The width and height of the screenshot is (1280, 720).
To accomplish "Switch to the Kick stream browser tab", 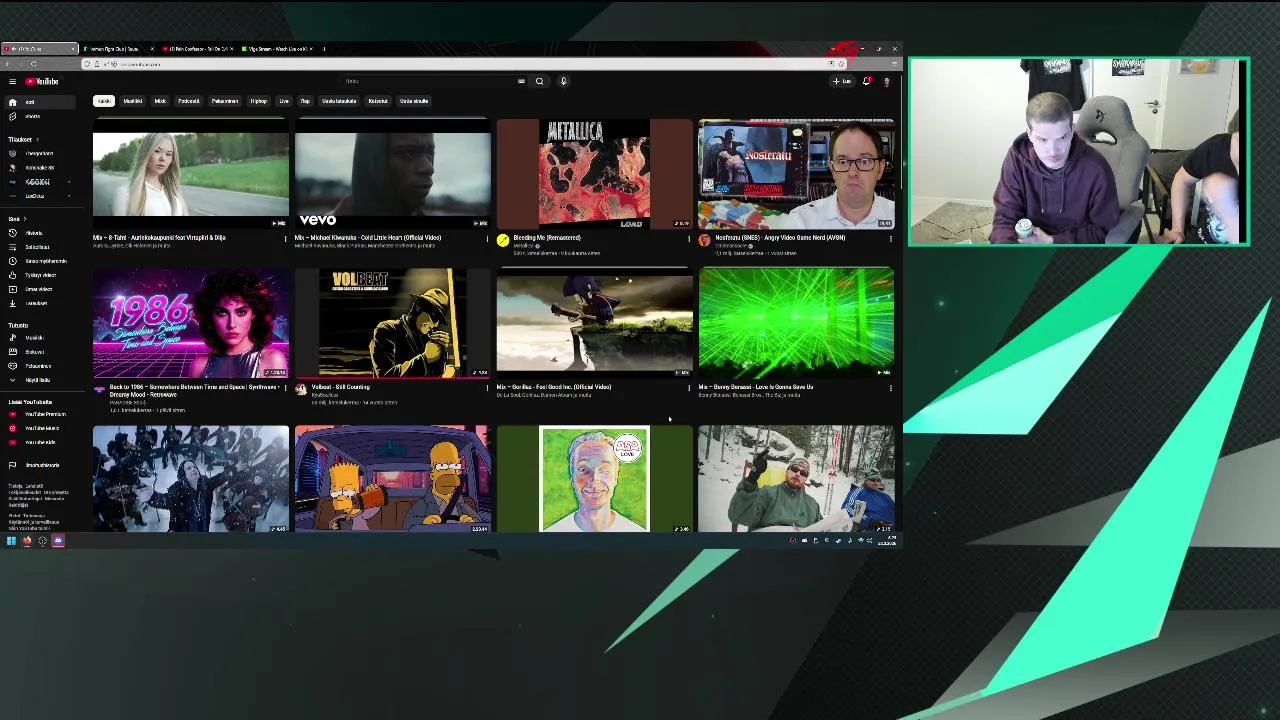I will (278, 49).
